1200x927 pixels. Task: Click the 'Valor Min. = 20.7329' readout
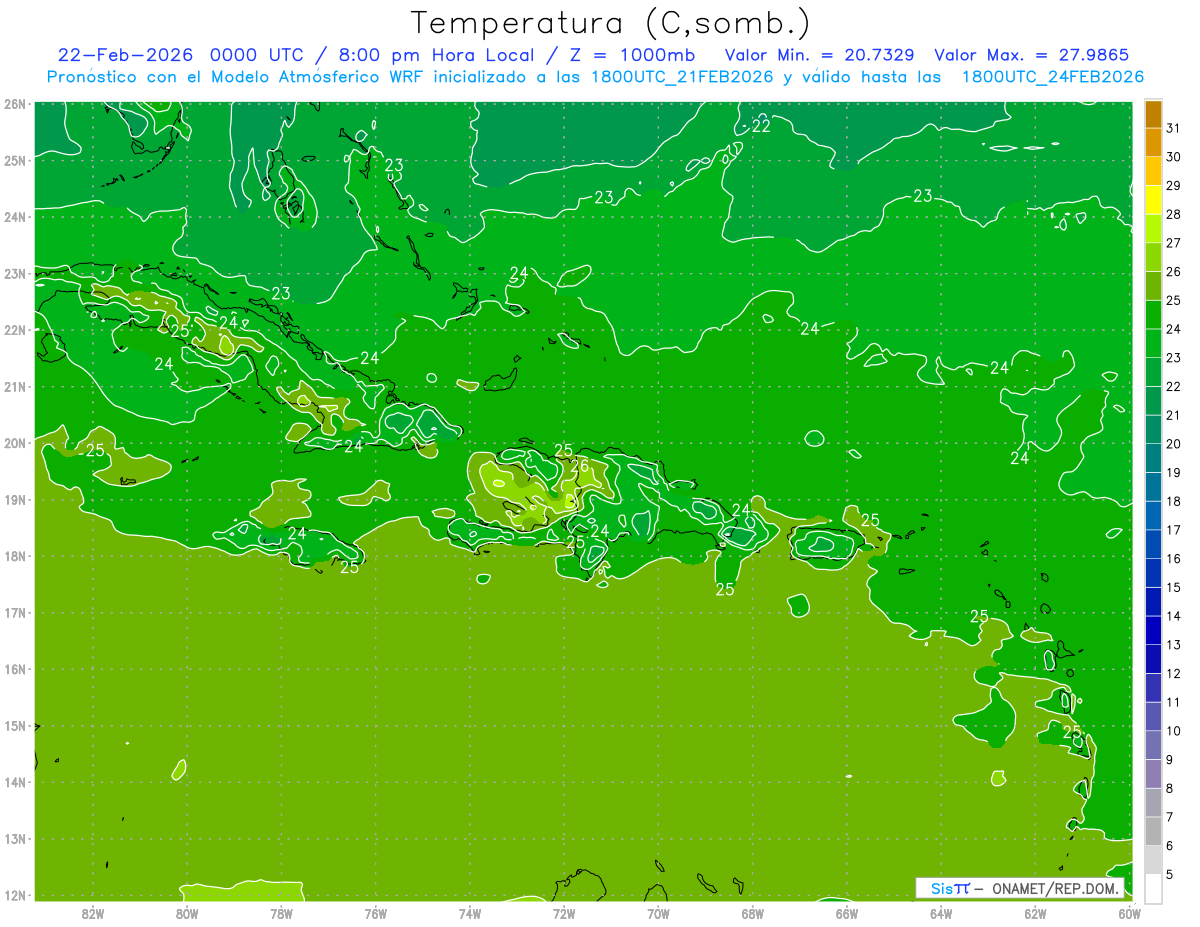pos(819,54)
